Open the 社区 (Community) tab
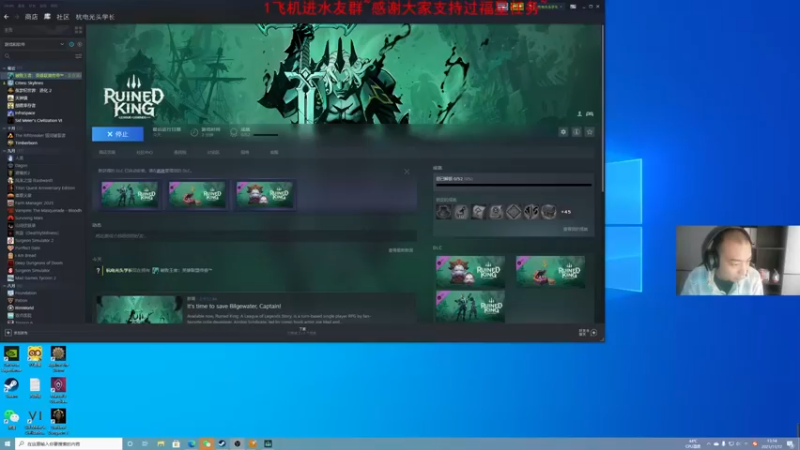 pyautogui.click(x=63, y=17)
